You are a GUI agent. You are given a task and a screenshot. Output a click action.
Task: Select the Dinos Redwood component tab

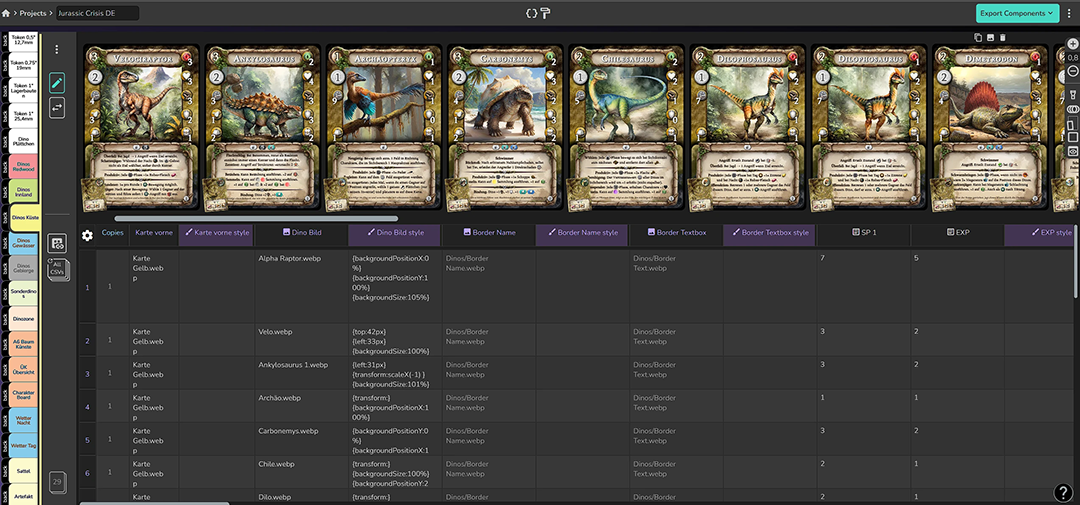click(x=23, y=167)
